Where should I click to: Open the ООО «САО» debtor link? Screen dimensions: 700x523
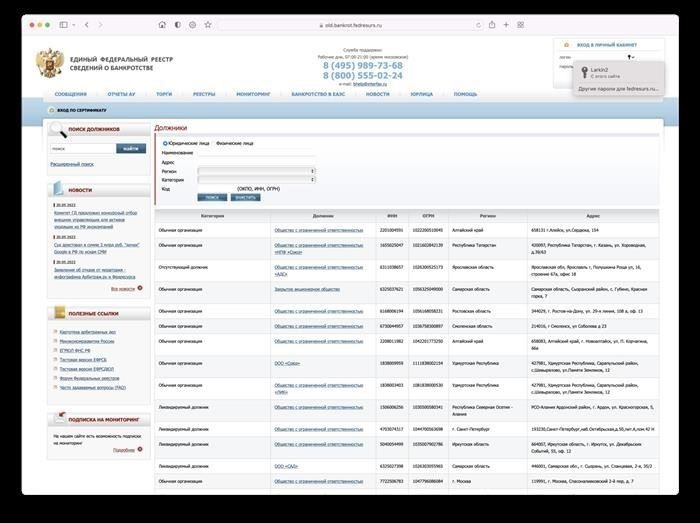286,466
